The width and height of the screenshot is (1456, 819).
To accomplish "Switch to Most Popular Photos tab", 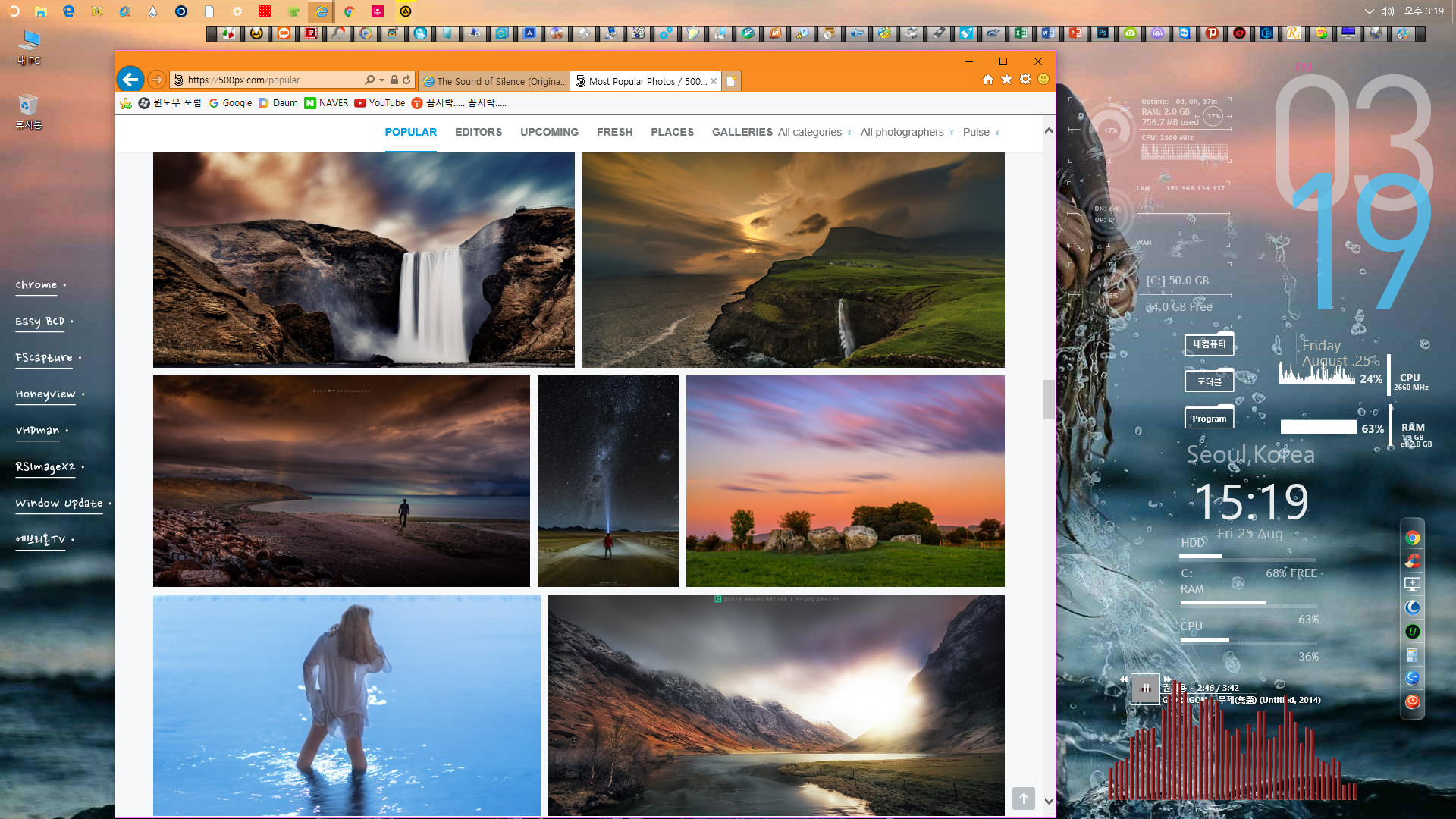I will (x=645, y=81).
